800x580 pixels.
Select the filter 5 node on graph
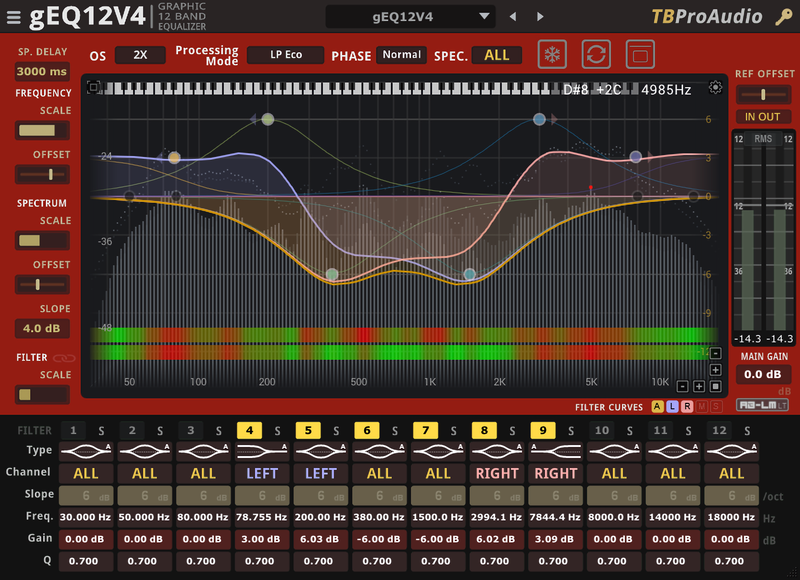pyautogui.click(x=268, y=119)
